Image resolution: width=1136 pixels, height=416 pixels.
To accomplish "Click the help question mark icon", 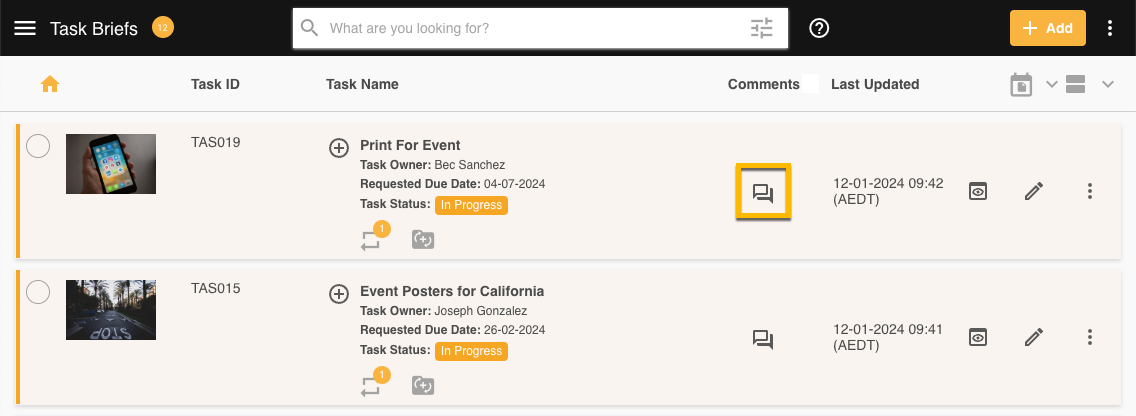I will [819, 28].
